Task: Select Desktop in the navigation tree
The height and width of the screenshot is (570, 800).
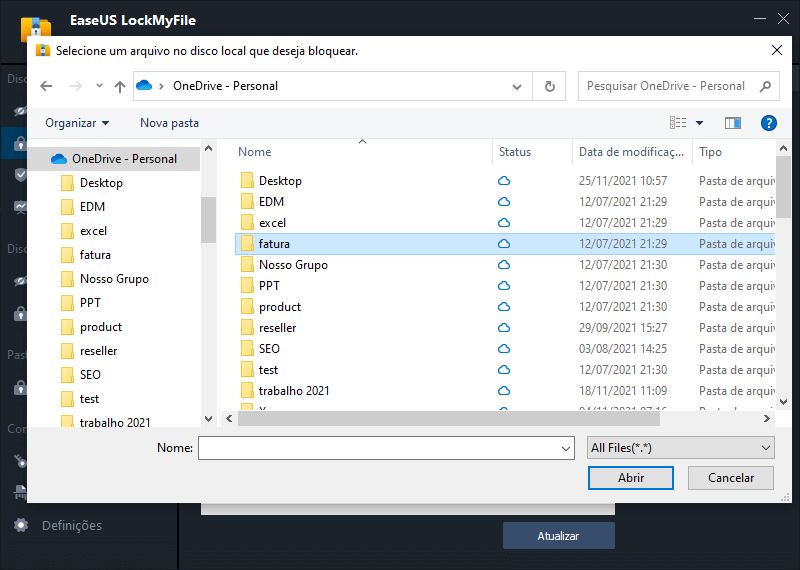Action: pos(101,183)
